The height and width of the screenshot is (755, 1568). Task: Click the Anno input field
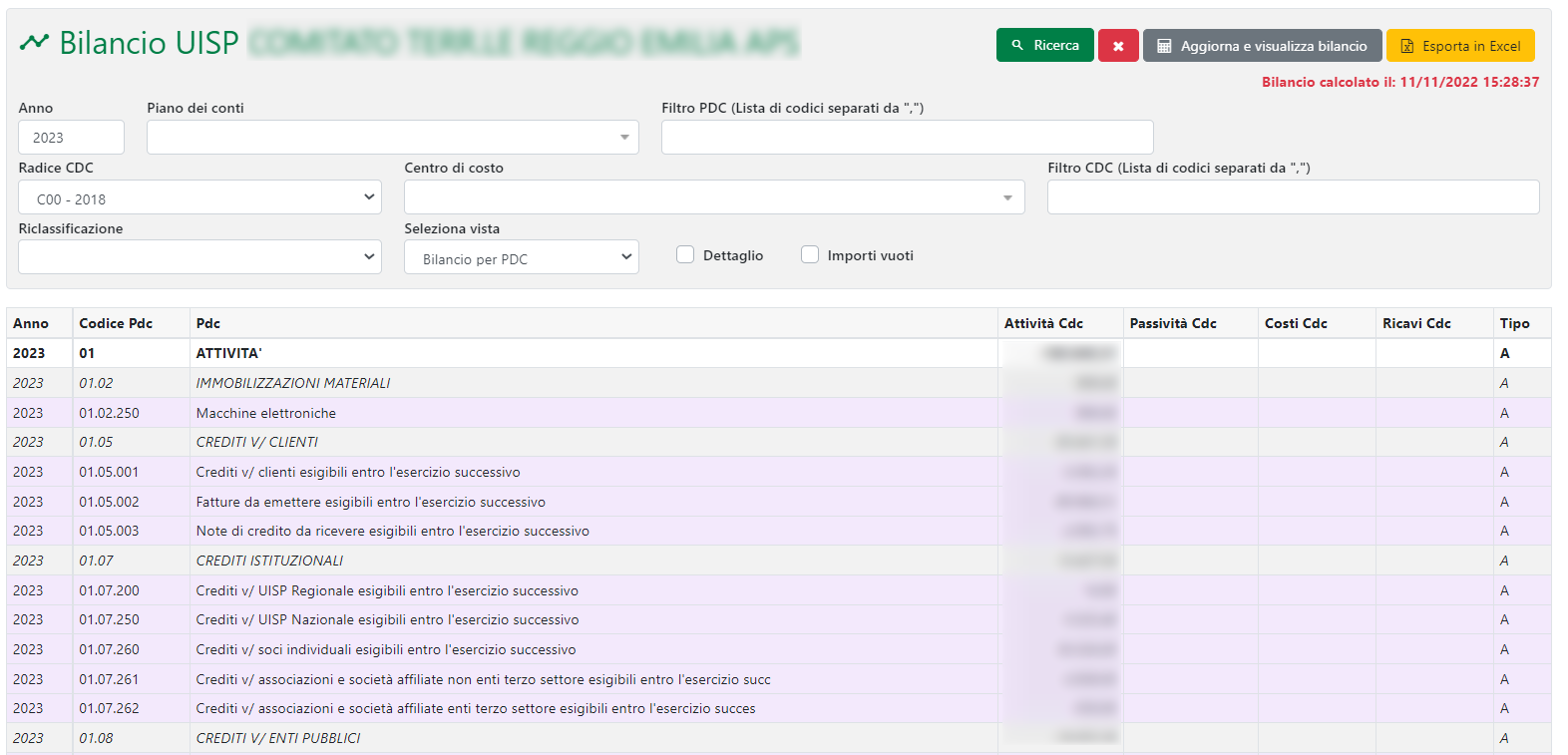tap(71, 138)
